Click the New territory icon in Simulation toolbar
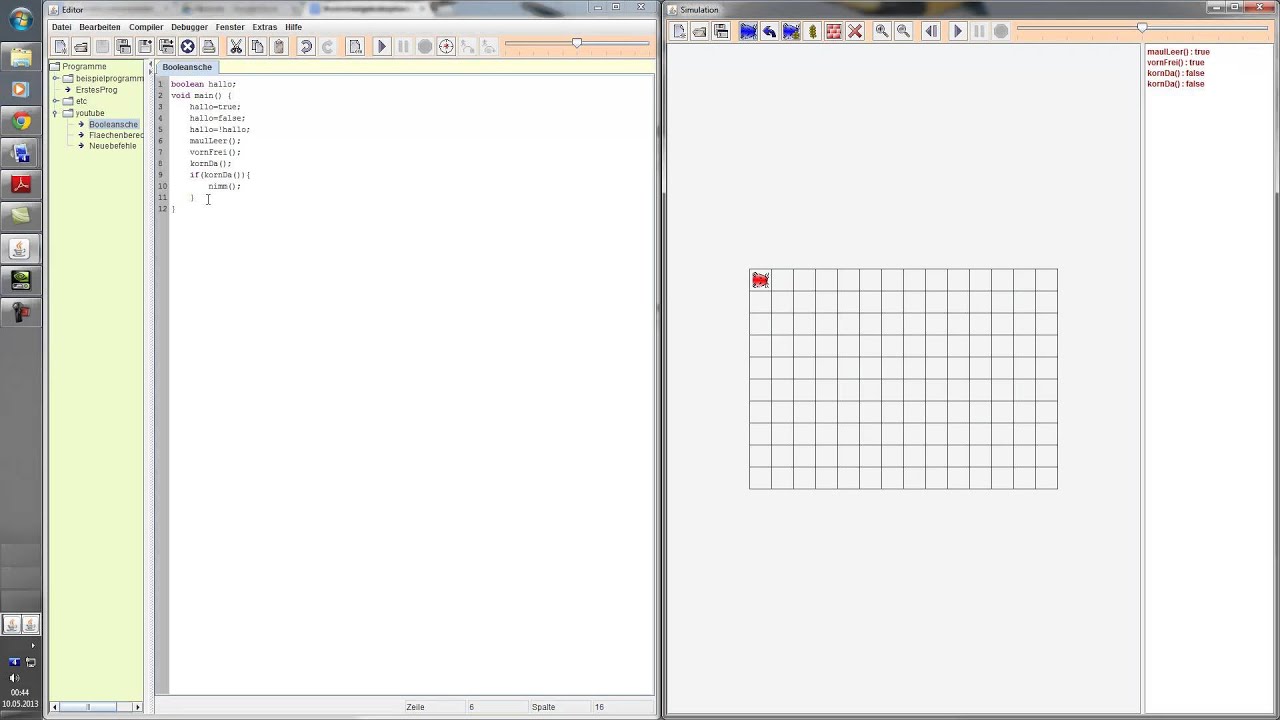This screenshot has height=720, width=1280. point(679,31)
